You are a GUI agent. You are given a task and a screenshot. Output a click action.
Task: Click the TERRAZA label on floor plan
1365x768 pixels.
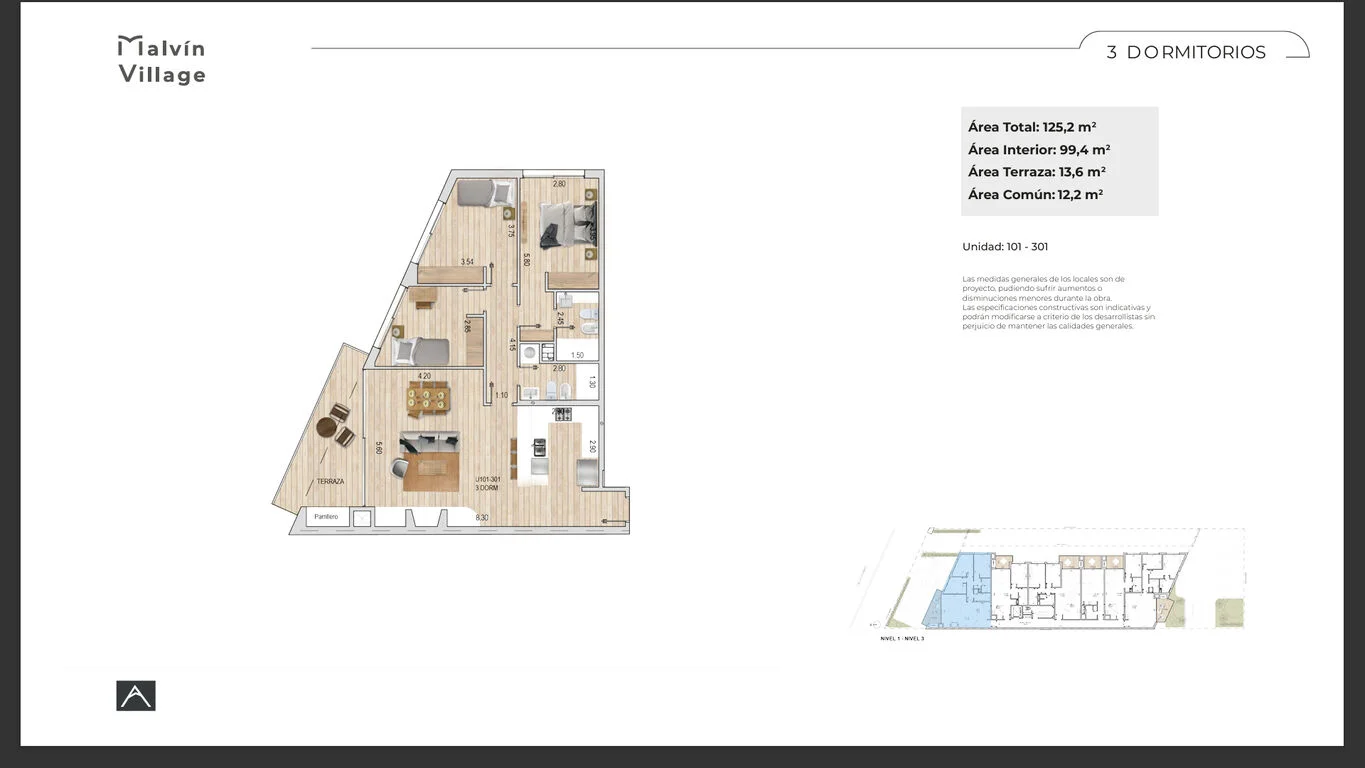pyautogui.click(x=330, y=481)
